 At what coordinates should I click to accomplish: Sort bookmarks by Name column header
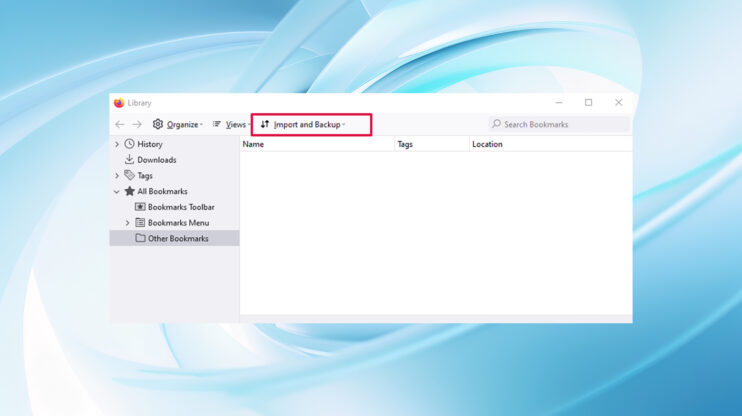315,144
